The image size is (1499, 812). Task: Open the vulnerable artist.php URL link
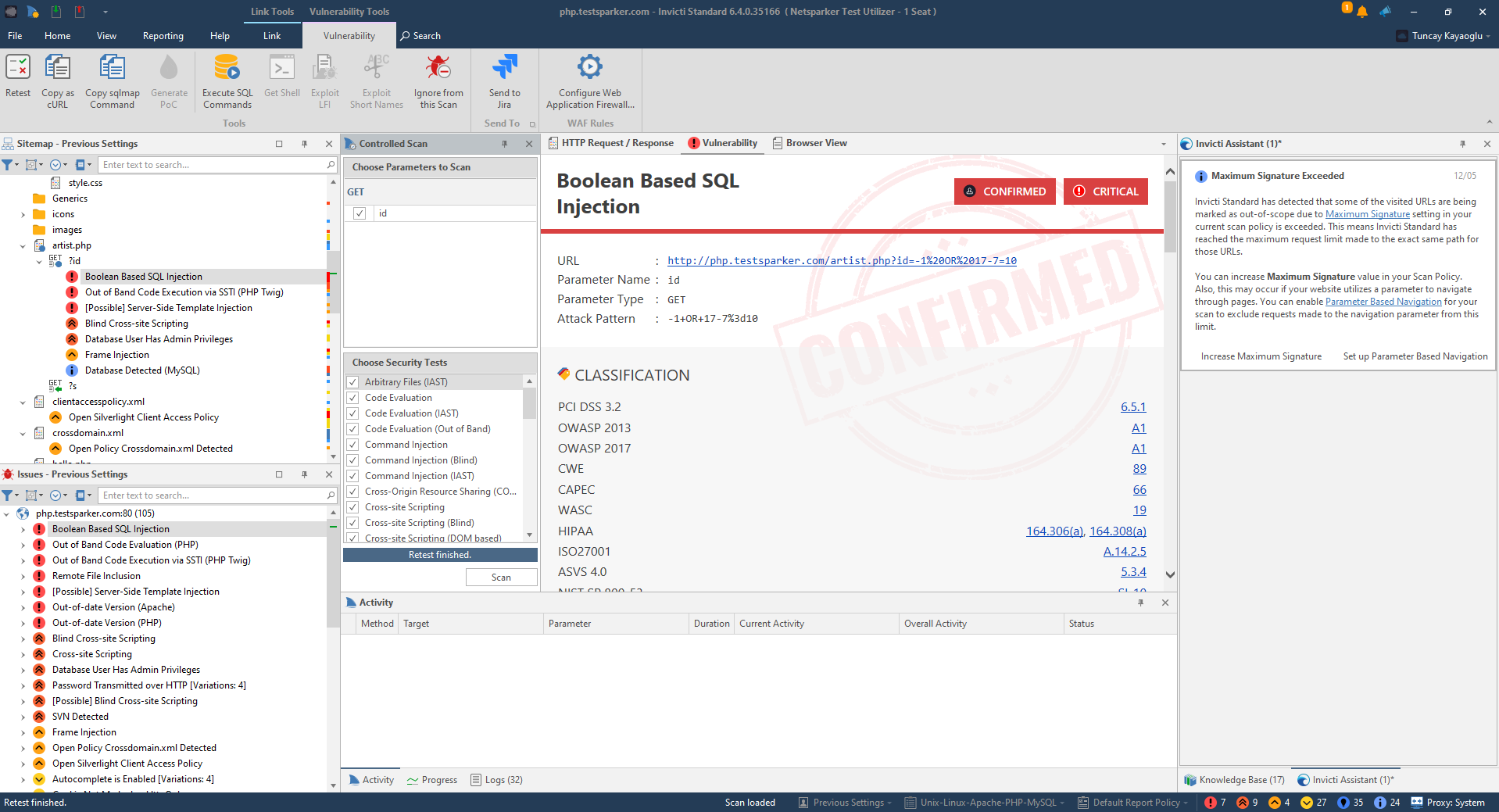point(842,261)
